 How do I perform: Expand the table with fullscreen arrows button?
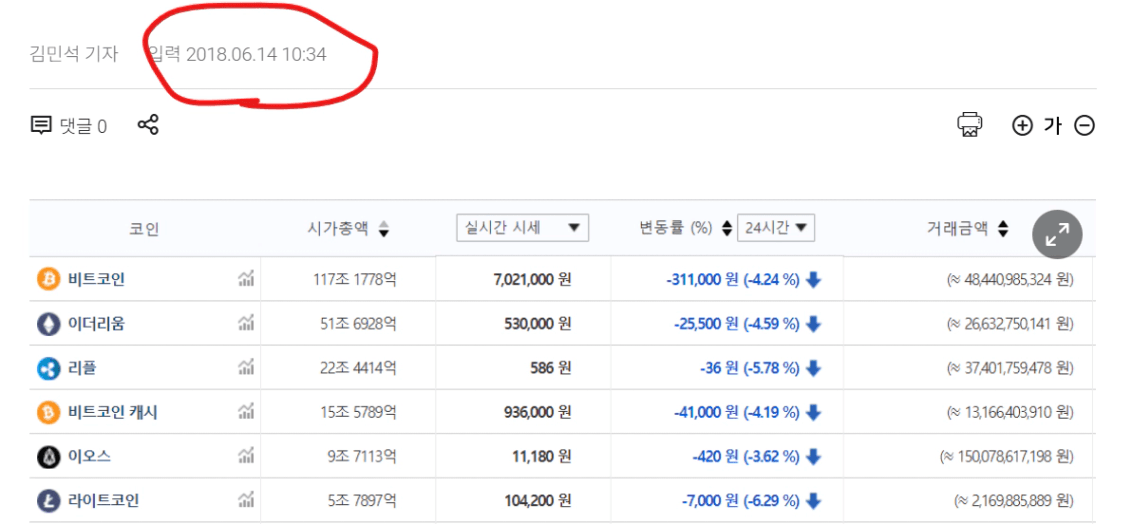point(1057,235)
